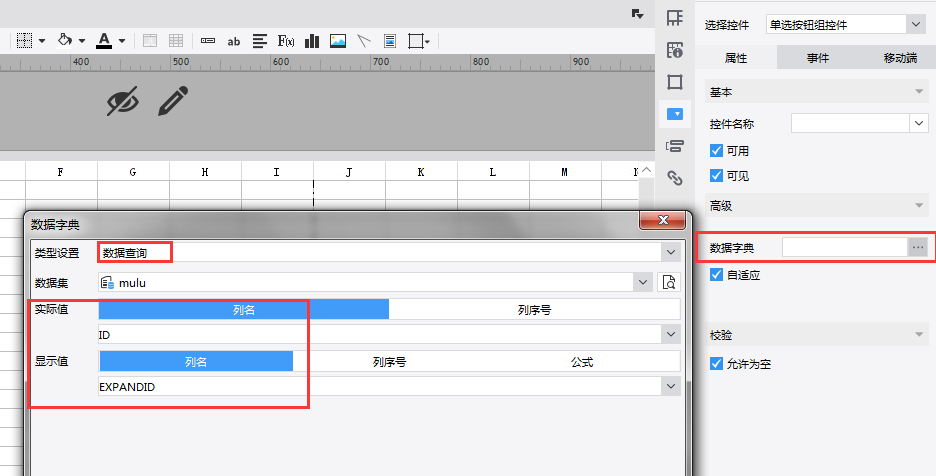The height and width of the screenshot is (476, 936).
Task: Click the 控件名称 input field
Action: coord(850,123)
